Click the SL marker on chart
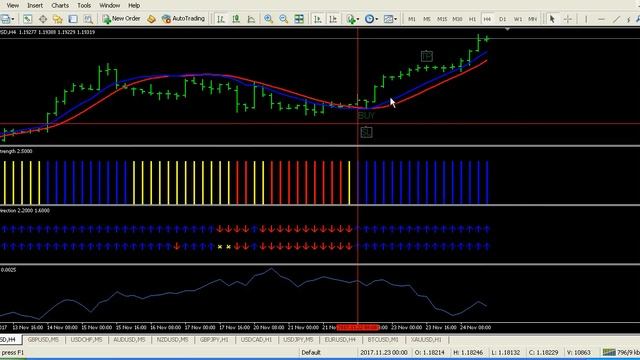640x360 pixels. (366, 132)
